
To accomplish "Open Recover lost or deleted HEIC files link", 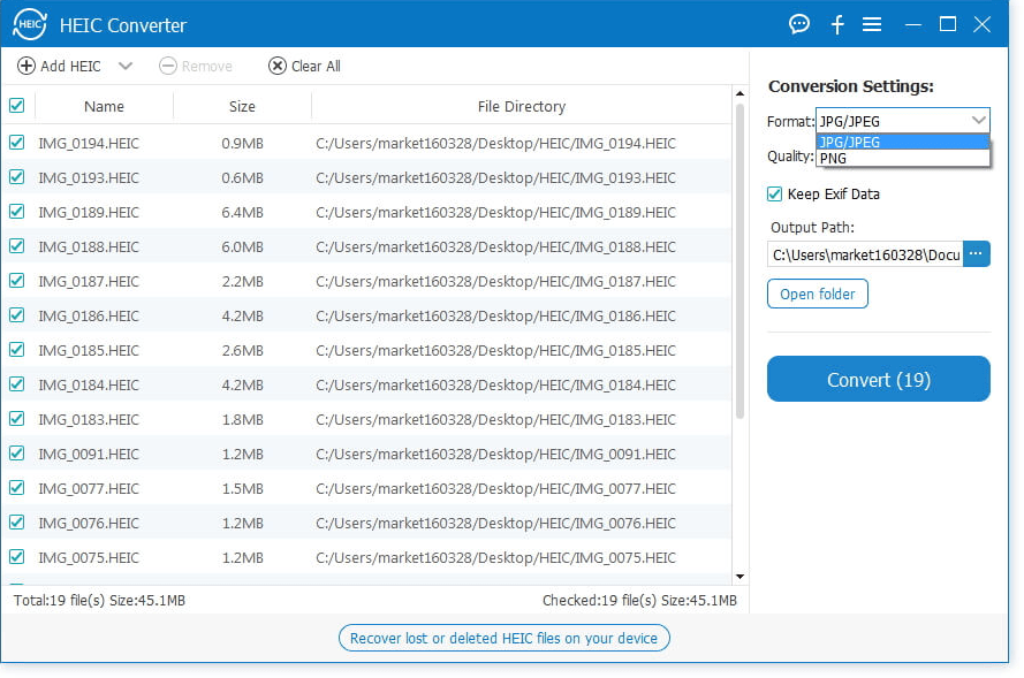I will [504, 638].
